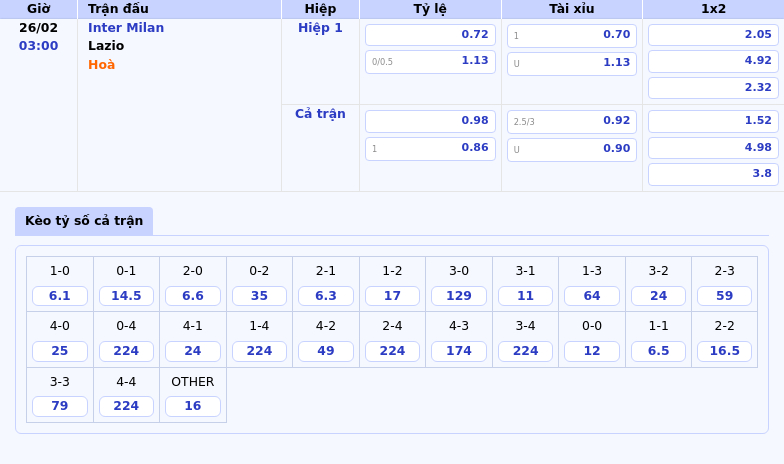Select Hiệp 1 handicap odds 0.72
784x464 pixels.
pos(430,34)
